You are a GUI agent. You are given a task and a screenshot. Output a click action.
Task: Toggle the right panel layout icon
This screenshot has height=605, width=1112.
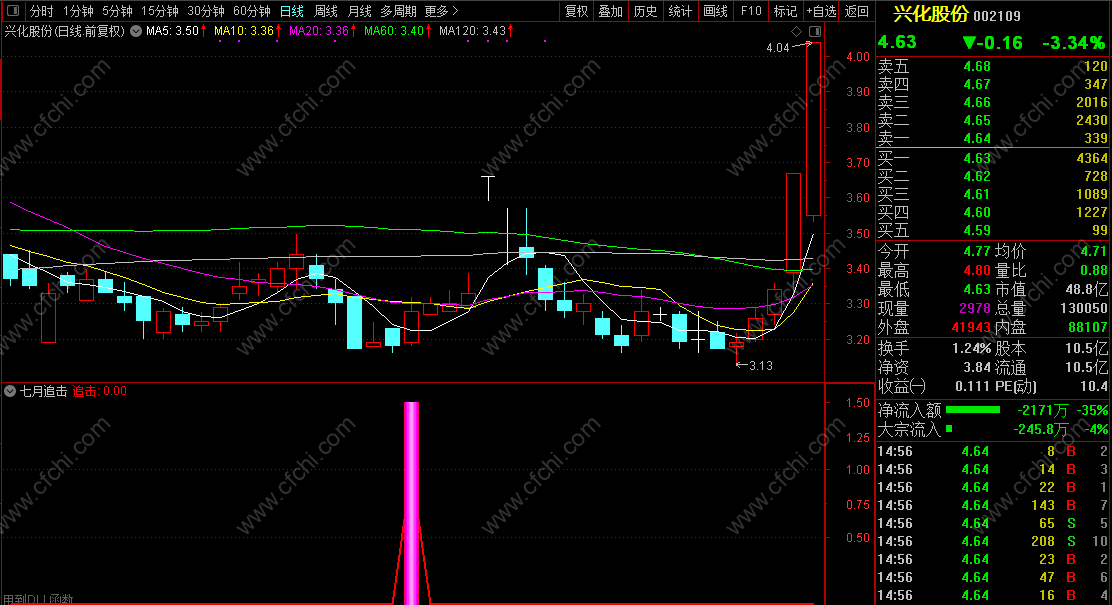pyautogui.click(x=815, y=31)
